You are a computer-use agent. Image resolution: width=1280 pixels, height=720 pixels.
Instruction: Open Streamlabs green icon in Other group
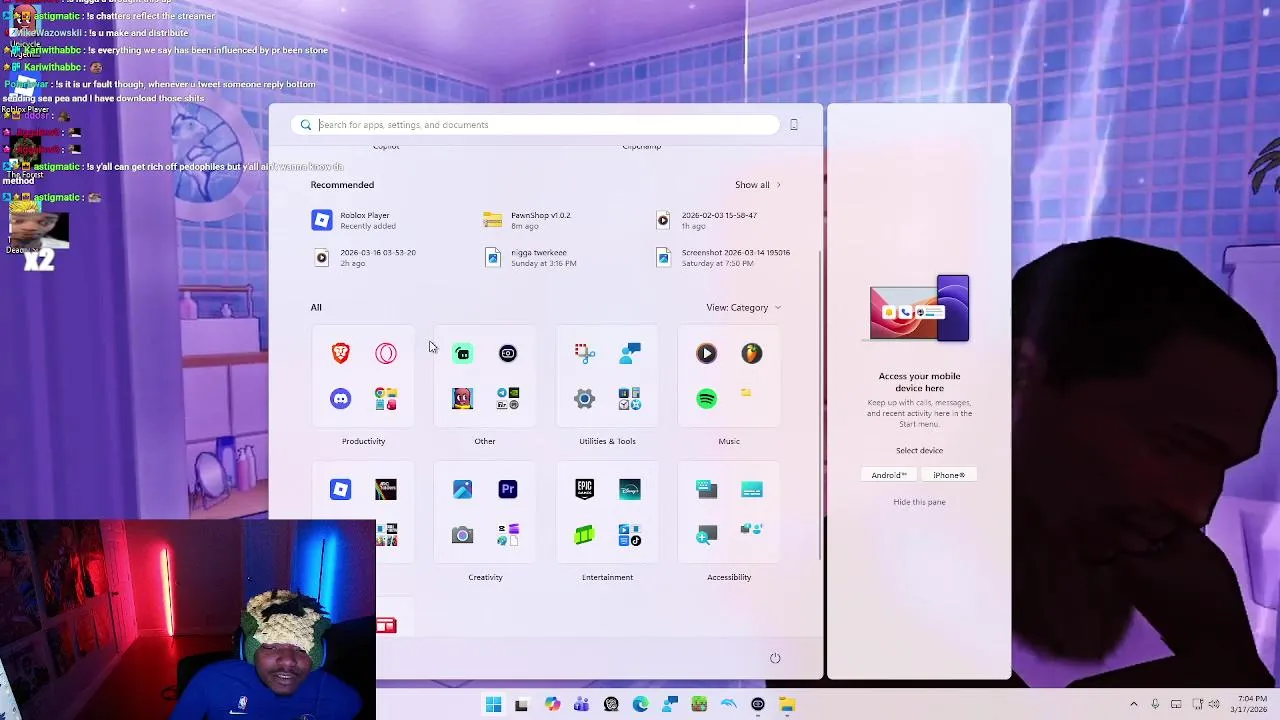click(462, 353)
